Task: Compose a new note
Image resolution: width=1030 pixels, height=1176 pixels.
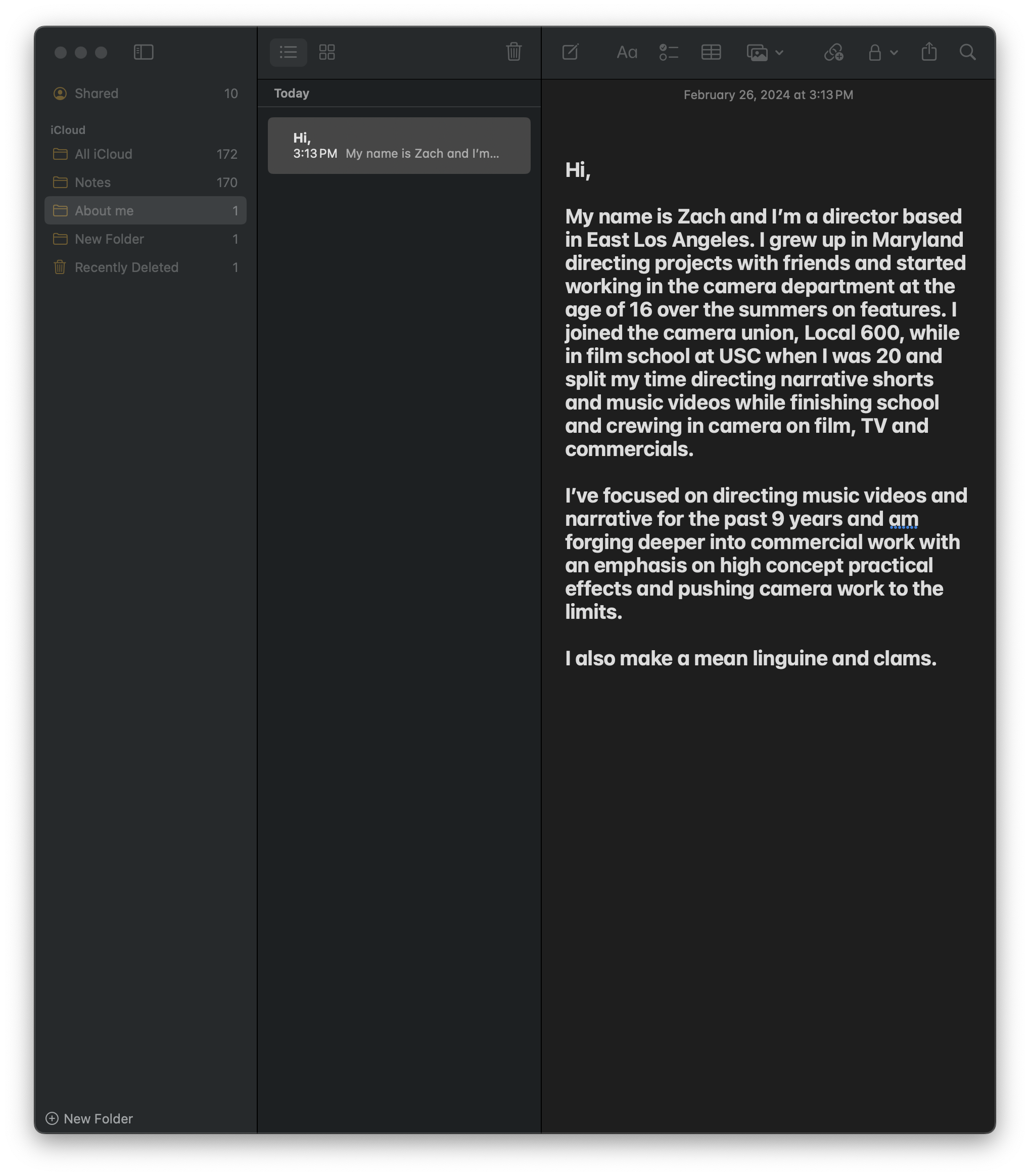Action: pyautogui.click(x=570, y=53)
